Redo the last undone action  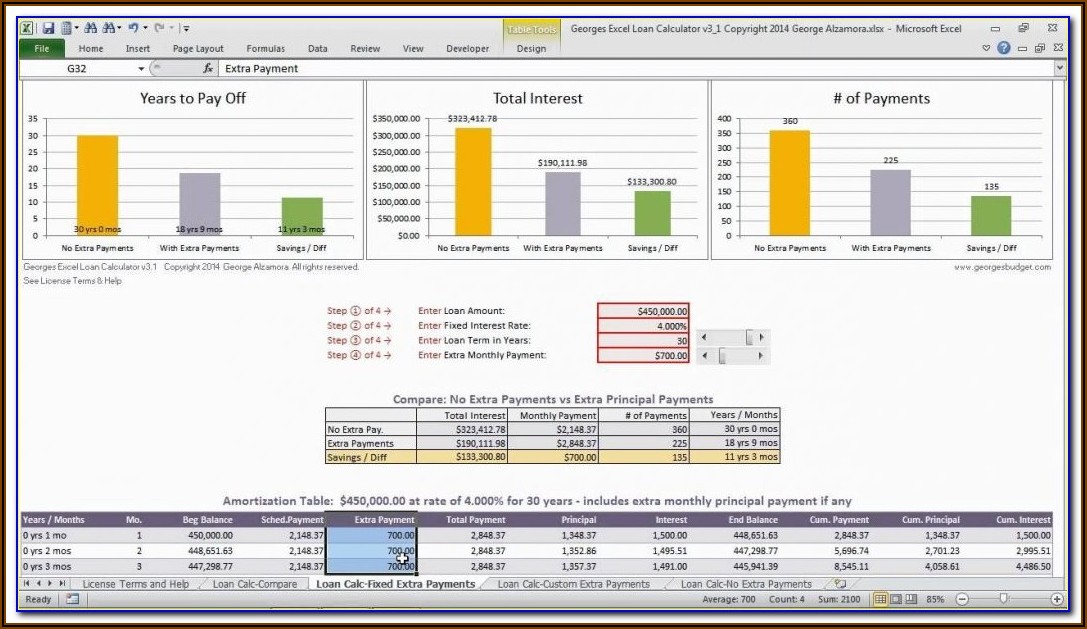click(159, 28)
